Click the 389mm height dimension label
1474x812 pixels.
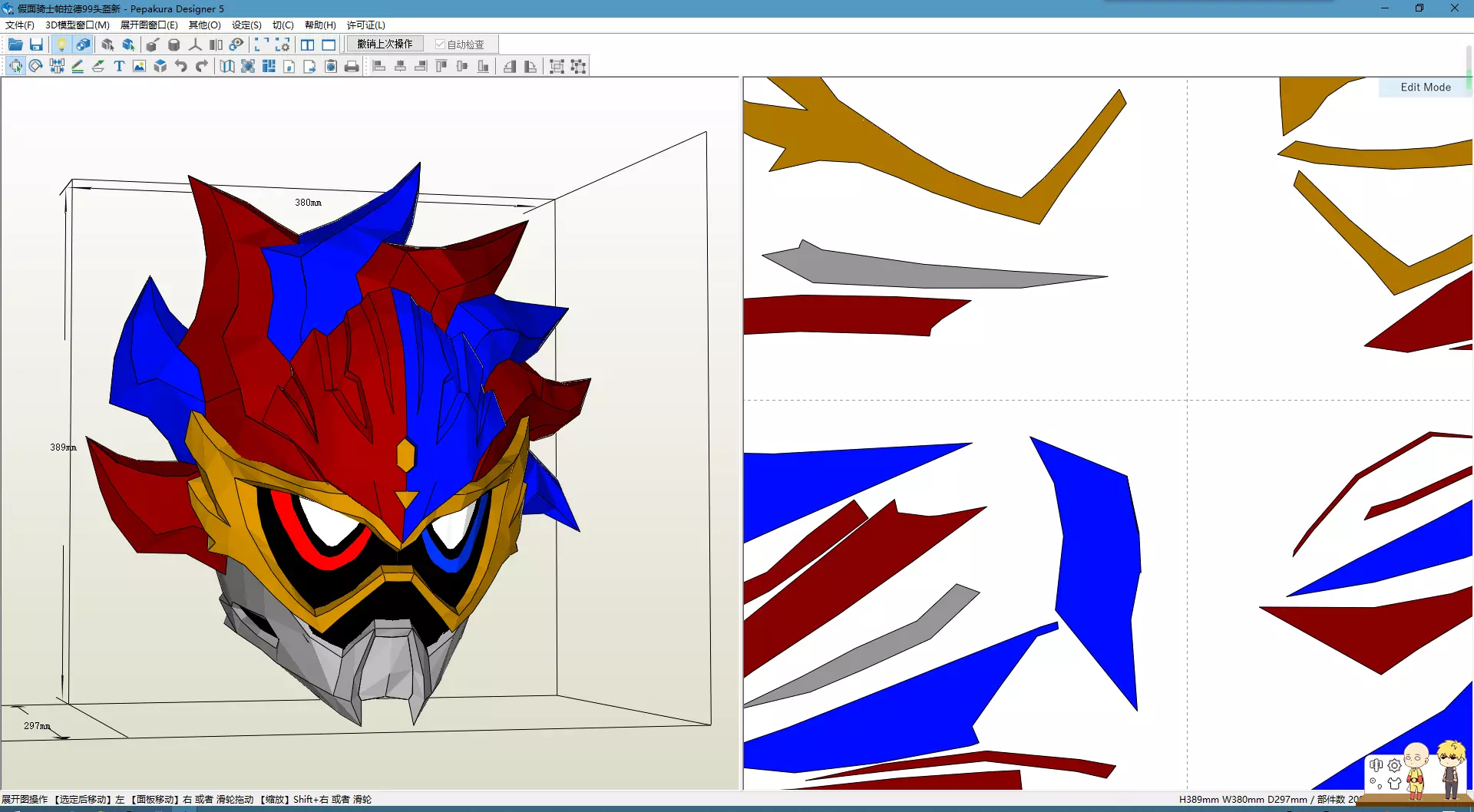(64, 447)
